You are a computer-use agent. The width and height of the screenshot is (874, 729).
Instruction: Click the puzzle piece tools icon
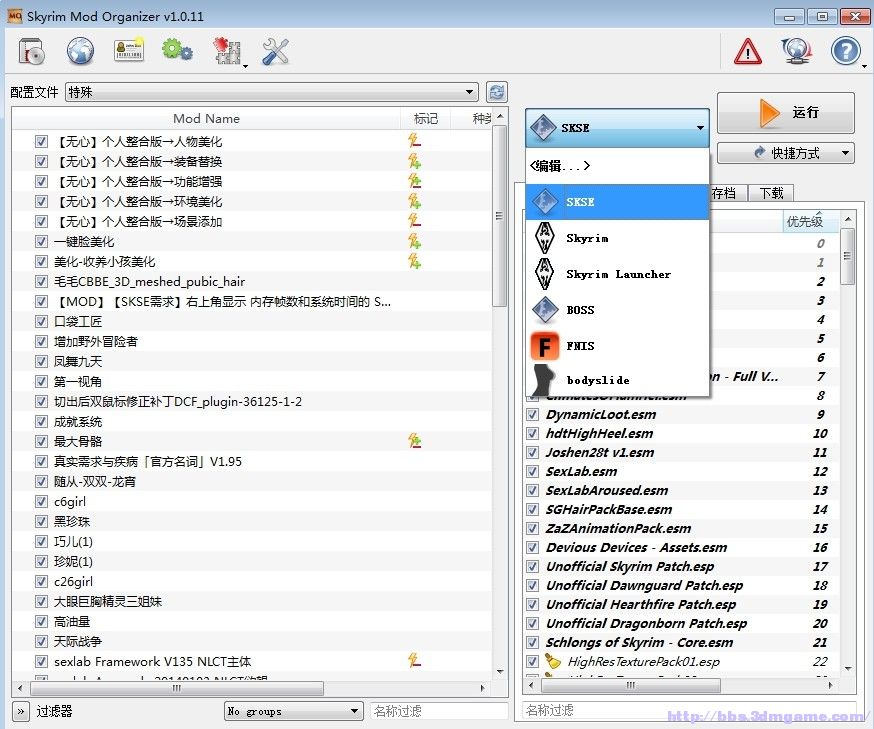coord(227,51)
